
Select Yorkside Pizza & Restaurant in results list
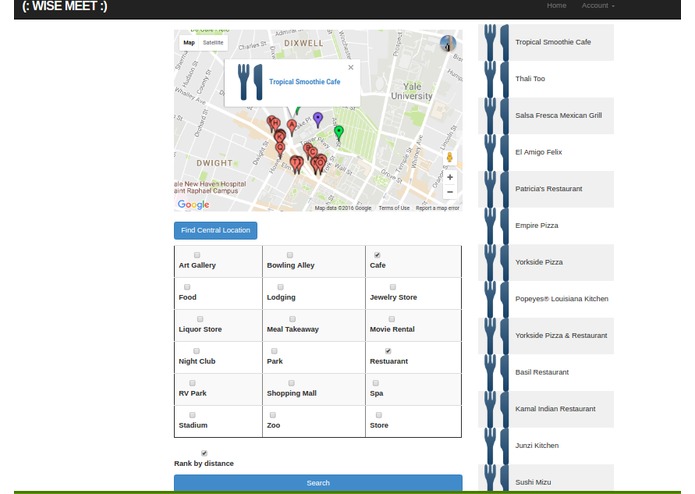546,336
